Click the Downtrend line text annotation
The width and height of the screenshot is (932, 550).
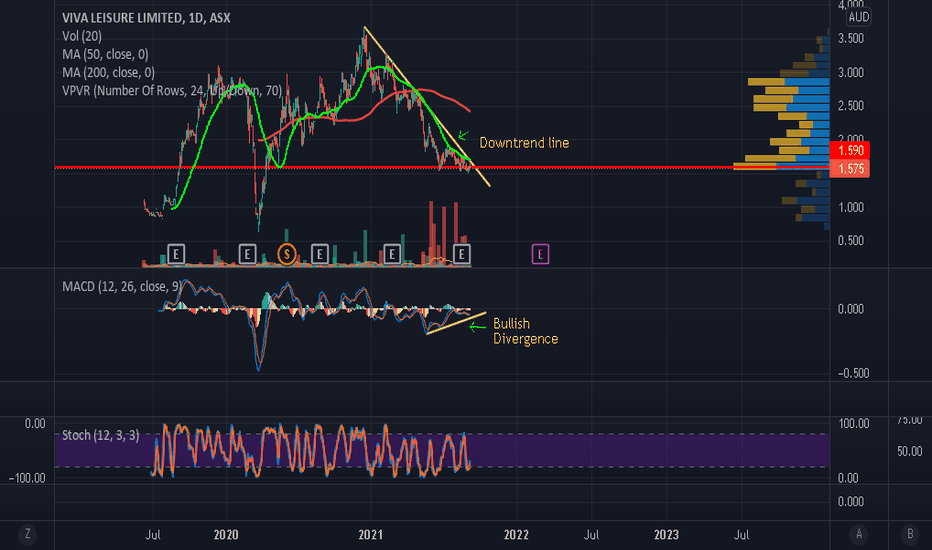click(524, 143)
